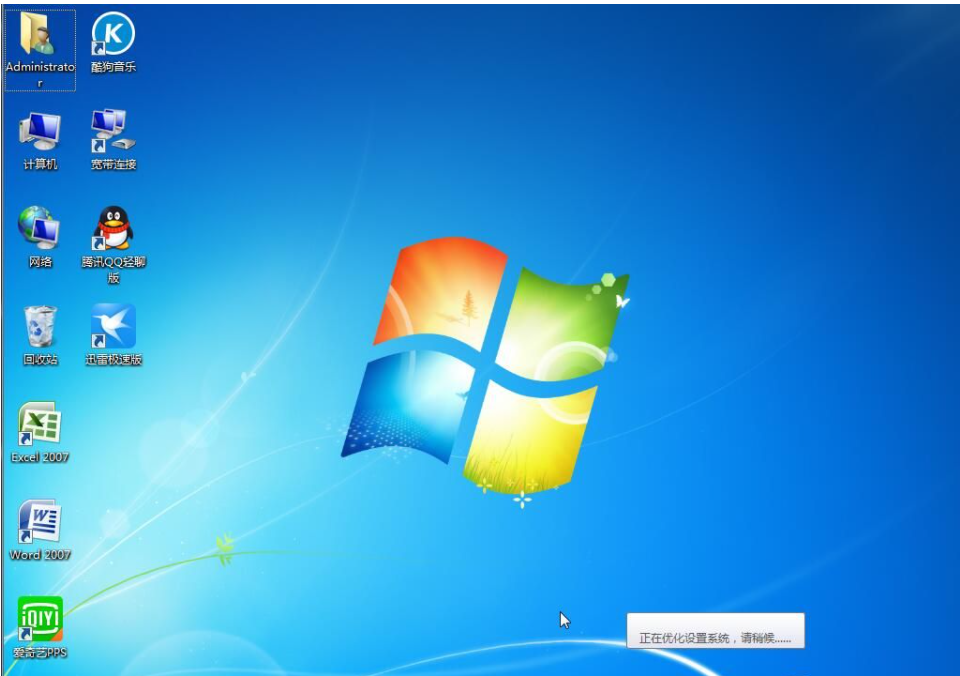Viewport: 960px width, 676px height.
Task: Select the 网络 (Network) globe icon
Action: tap(40, 228)
